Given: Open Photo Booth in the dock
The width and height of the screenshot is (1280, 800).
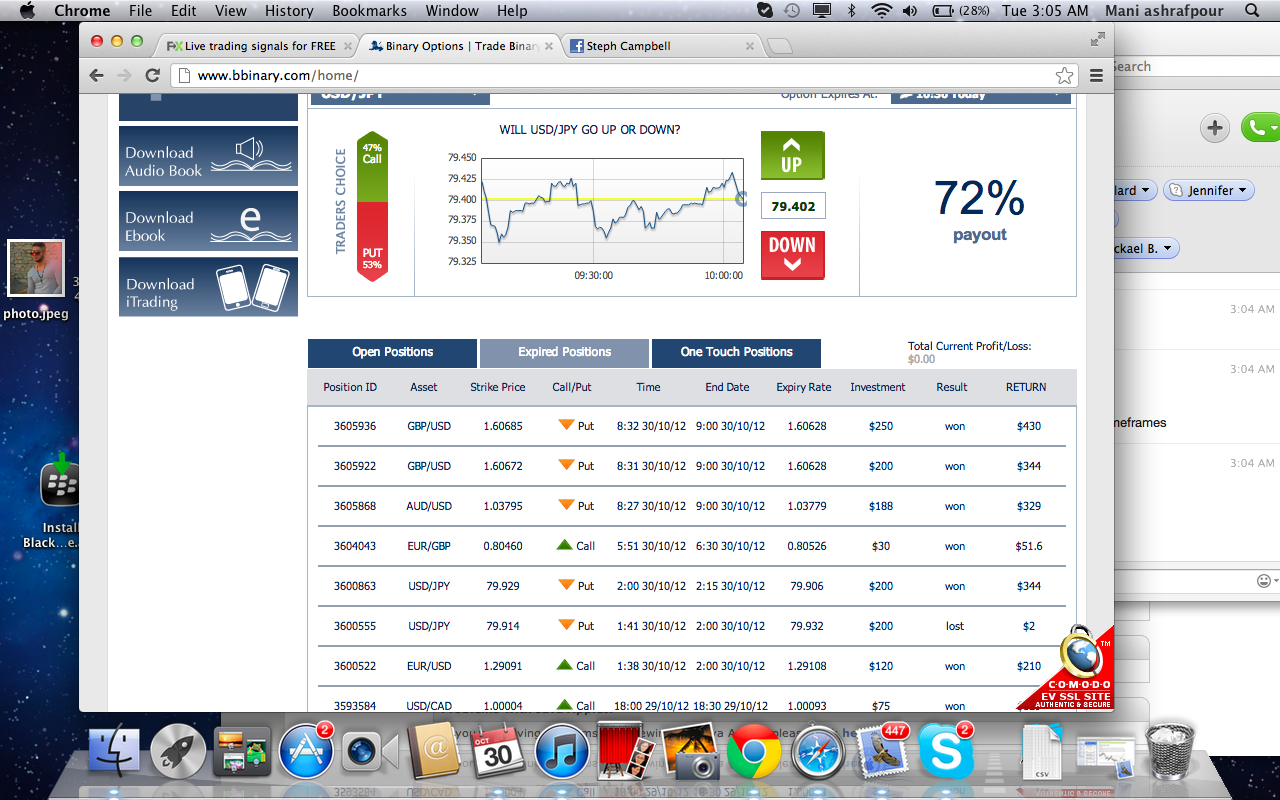Looking at the screenshot, I should tap(626, 752).
